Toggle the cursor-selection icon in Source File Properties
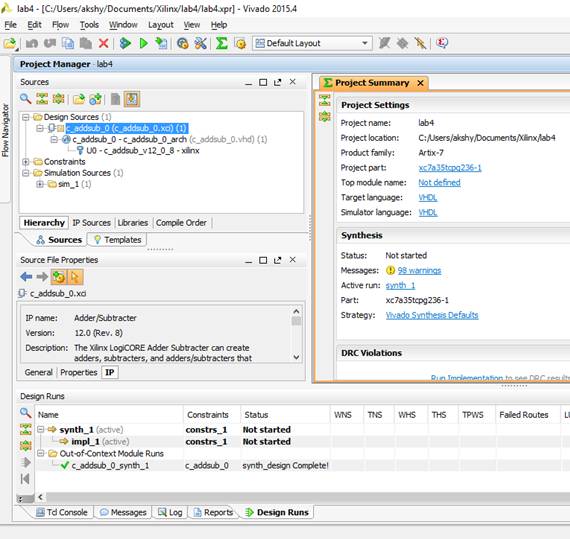 click(75, 277)
